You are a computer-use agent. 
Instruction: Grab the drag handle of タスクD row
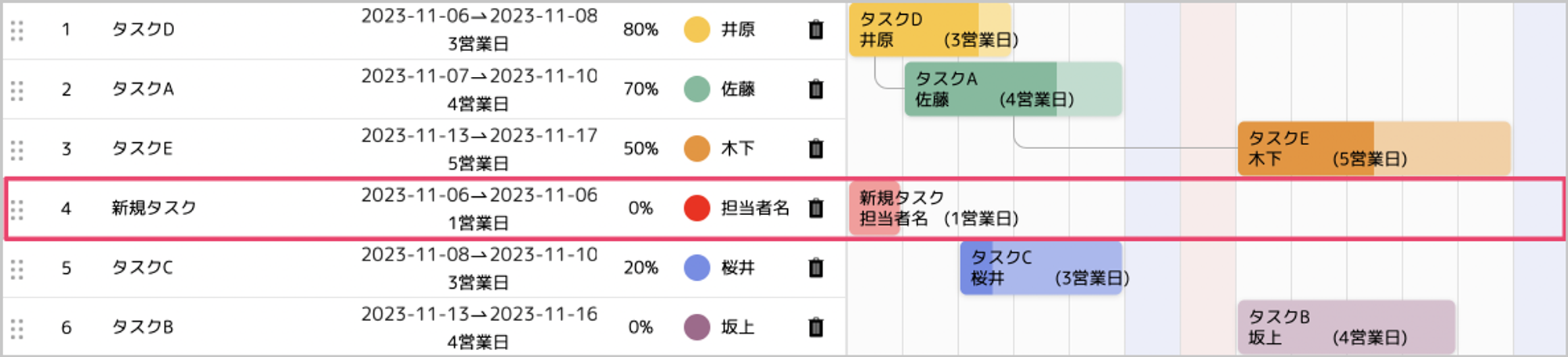17,30
